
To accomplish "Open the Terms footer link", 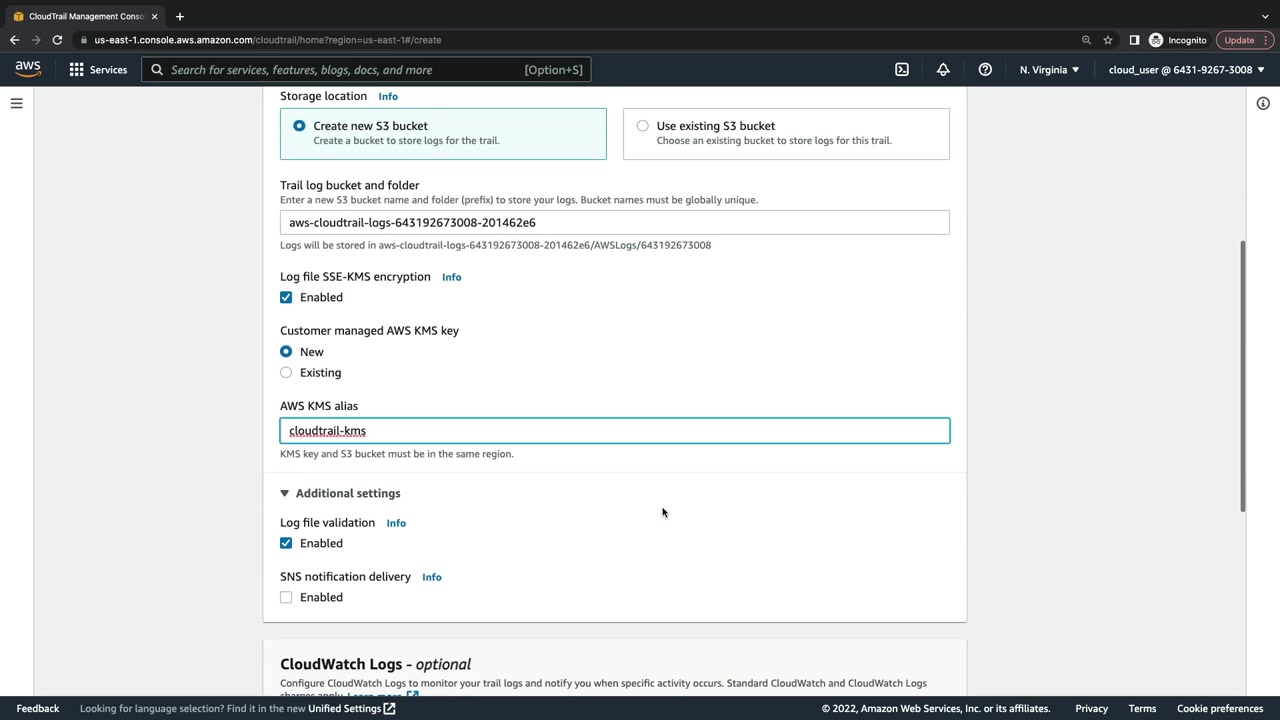I will tap(1142, 709).
